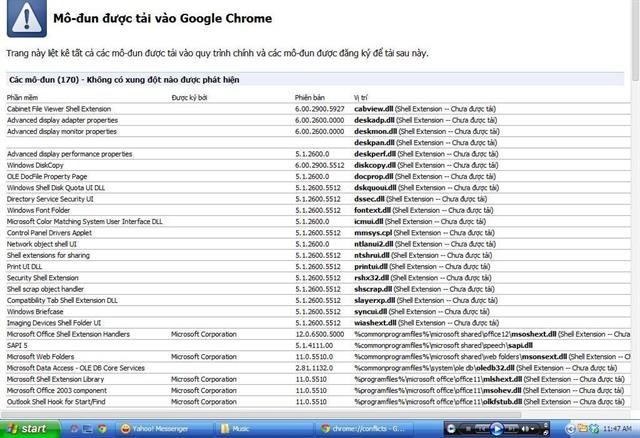Click version 6.00.2900.5927 cell
Screen dimensions: 640x438
click(320, 109)
